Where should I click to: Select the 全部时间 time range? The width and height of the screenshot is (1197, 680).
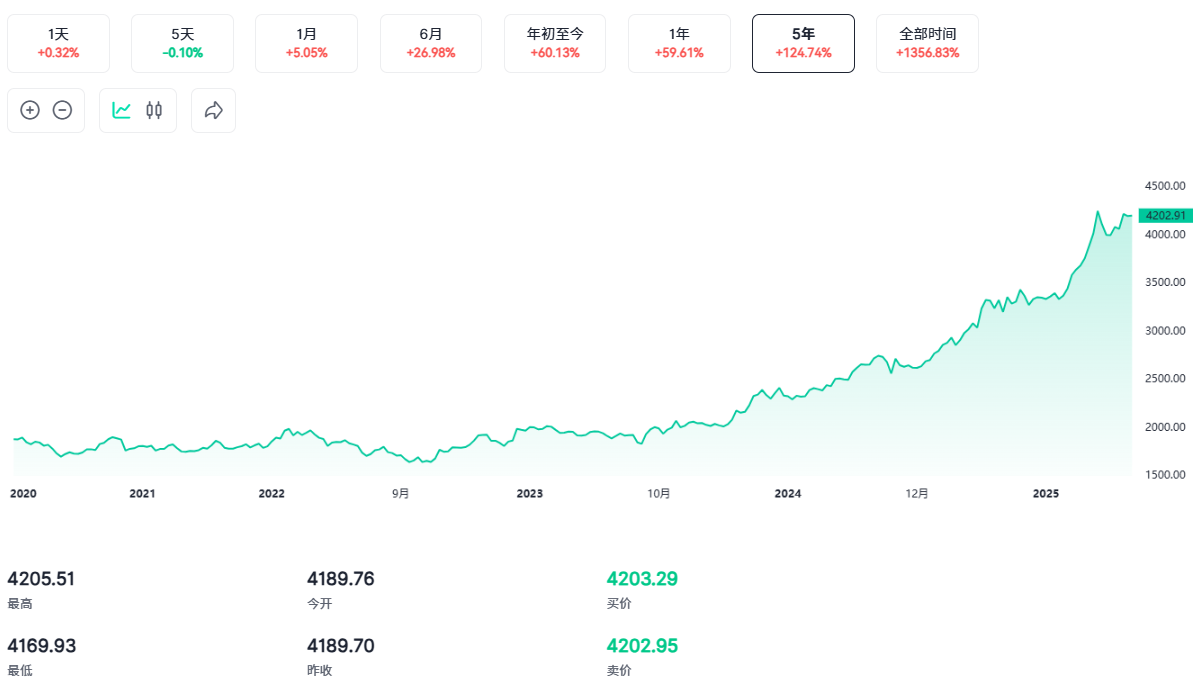click(x=927, y=43)
